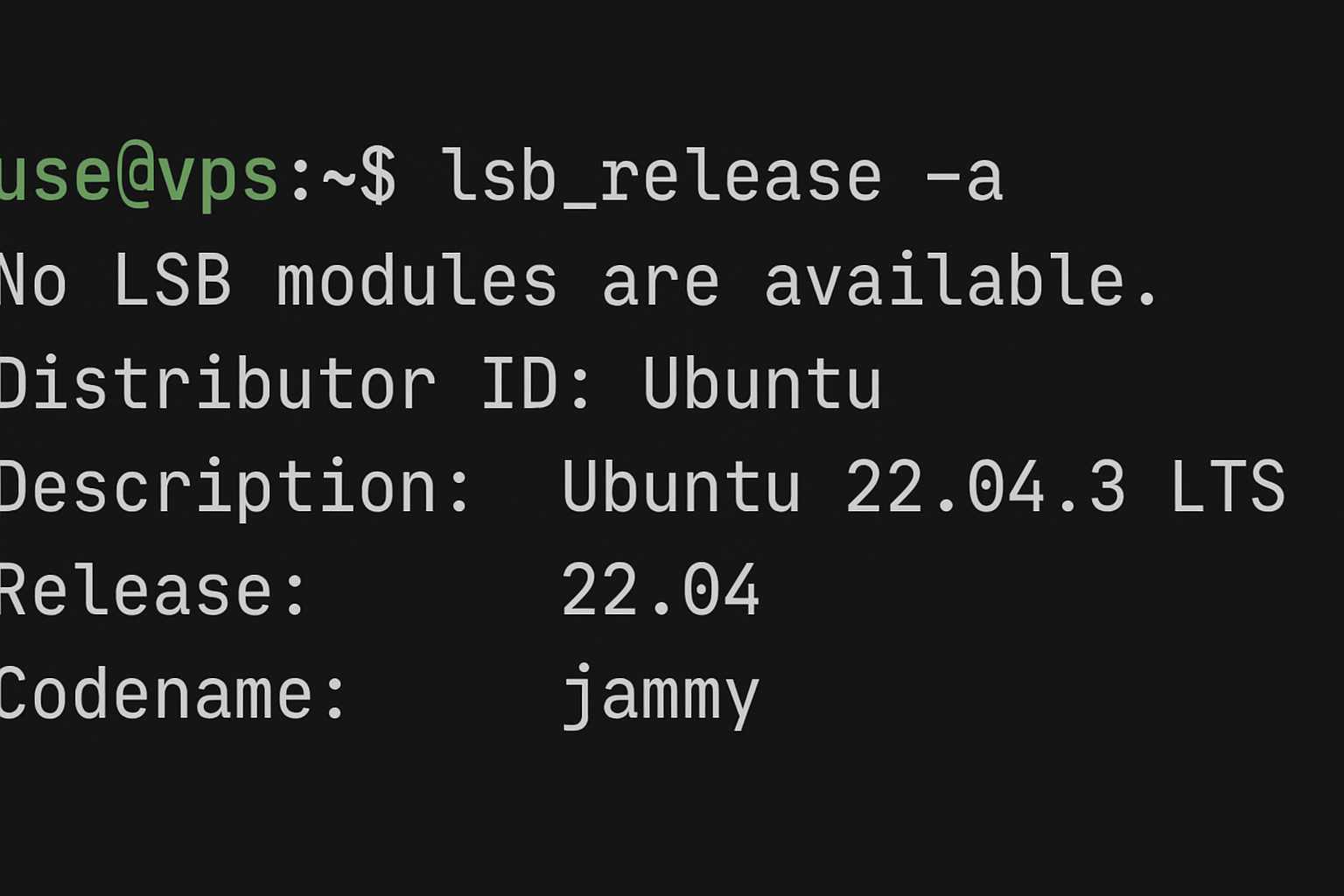1344x896 pixels.
Task: Click the Distributor label text
Action: pos(215,383)
